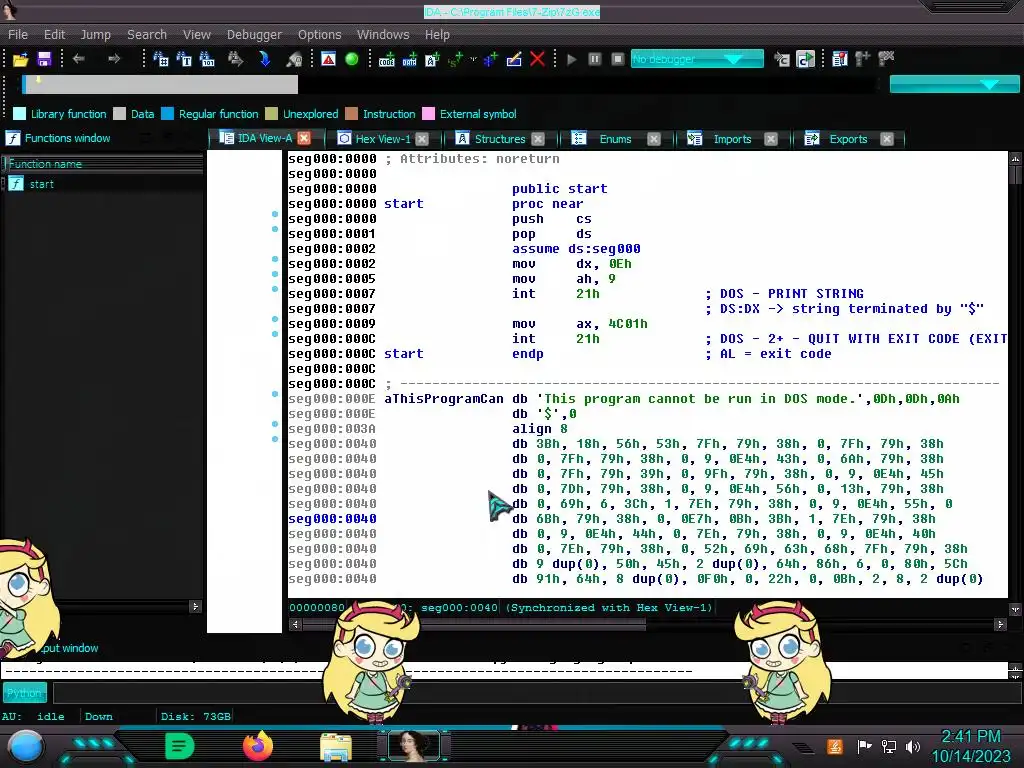Viewport: 1024px width, 768px height.
Task: Click the text search binoculars icon
Action: [184, 59]
